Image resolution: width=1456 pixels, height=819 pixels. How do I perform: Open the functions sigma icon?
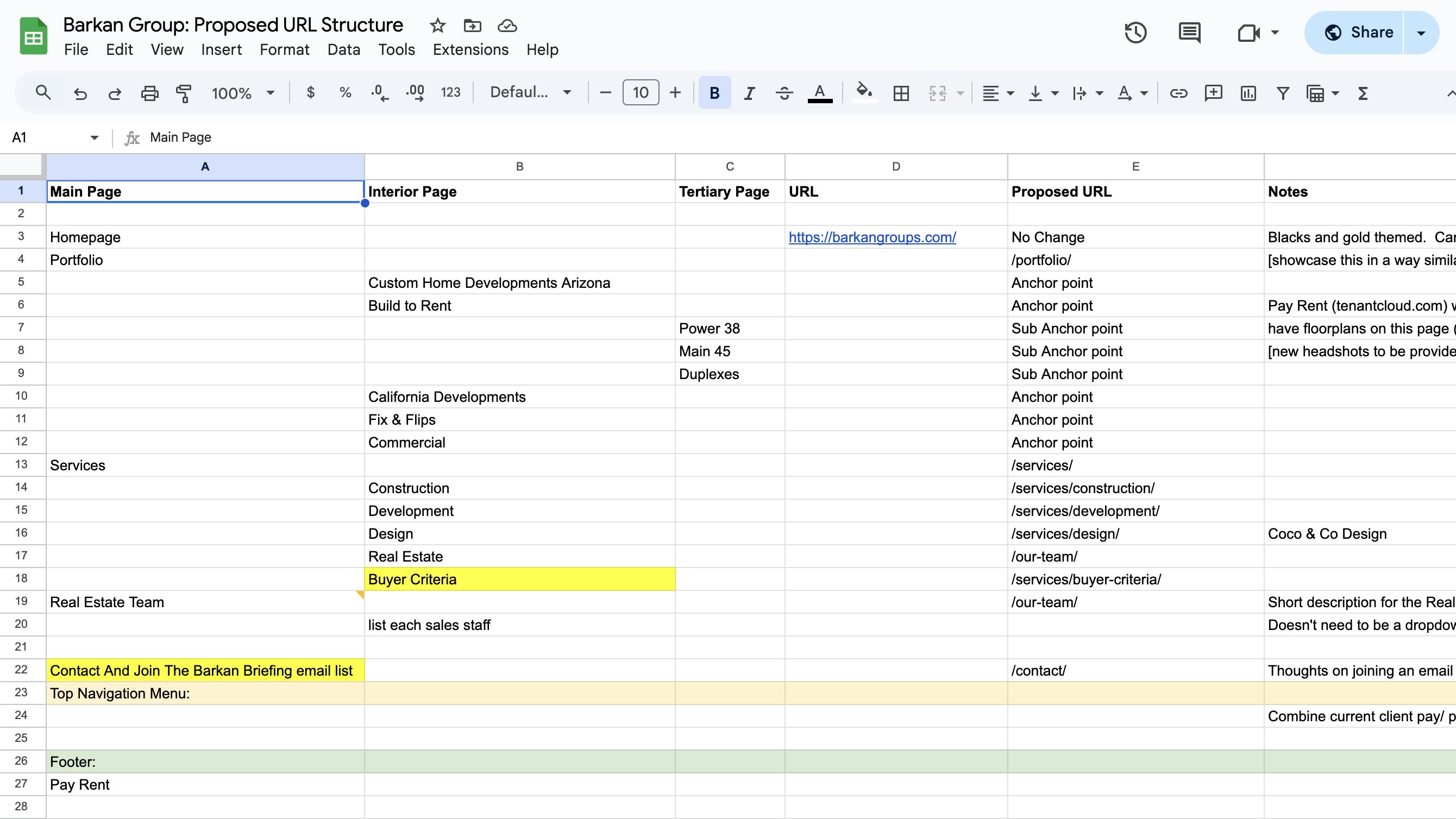click(x=1363, y=93)
